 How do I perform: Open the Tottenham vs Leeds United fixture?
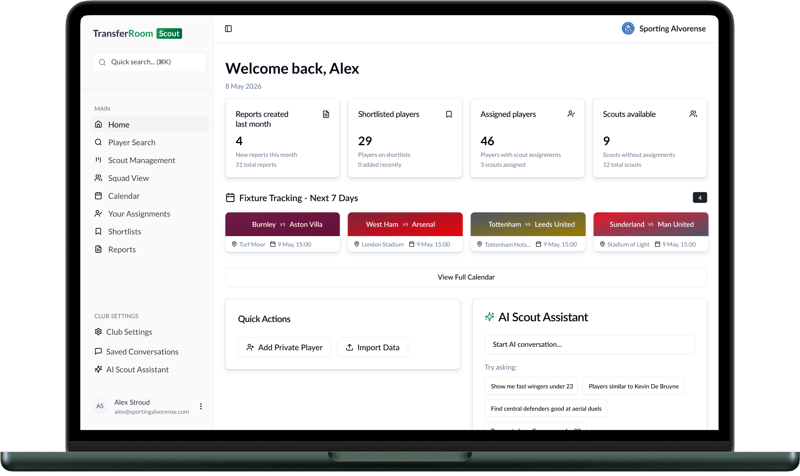point(528,232)
